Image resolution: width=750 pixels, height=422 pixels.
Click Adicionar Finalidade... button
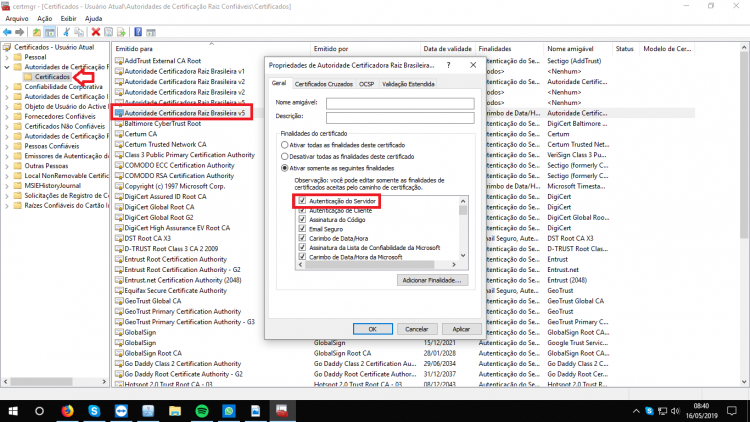pos(432,280)
